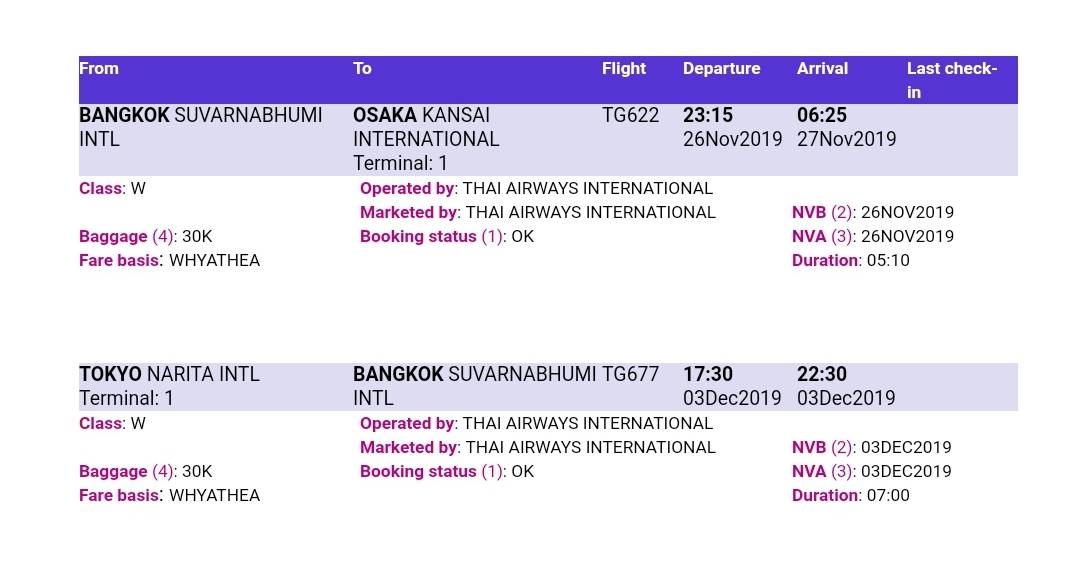Click Booking status (1) label of TG622
The image size is (1080, 573).
coord(433,237)
